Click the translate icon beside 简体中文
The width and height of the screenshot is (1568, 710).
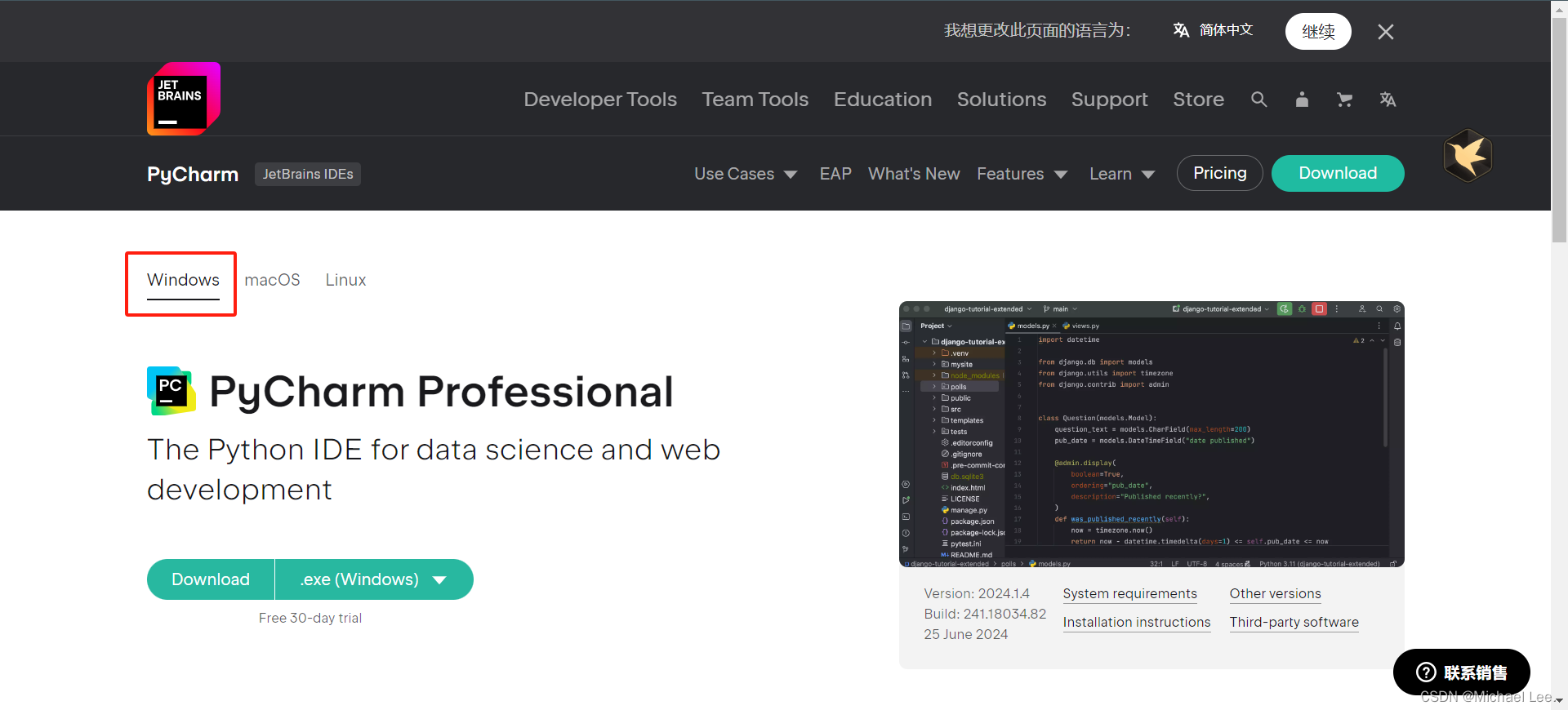point(1181,30)
